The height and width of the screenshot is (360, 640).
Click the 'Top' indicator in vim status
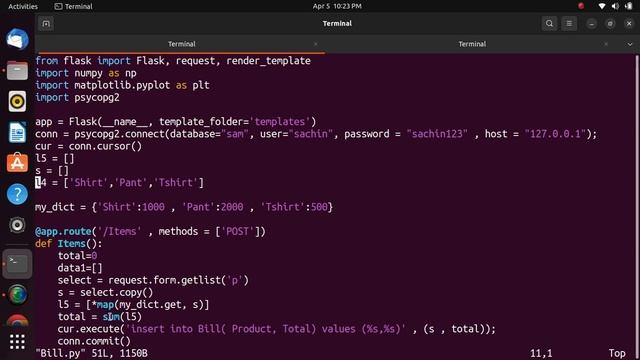617,353
